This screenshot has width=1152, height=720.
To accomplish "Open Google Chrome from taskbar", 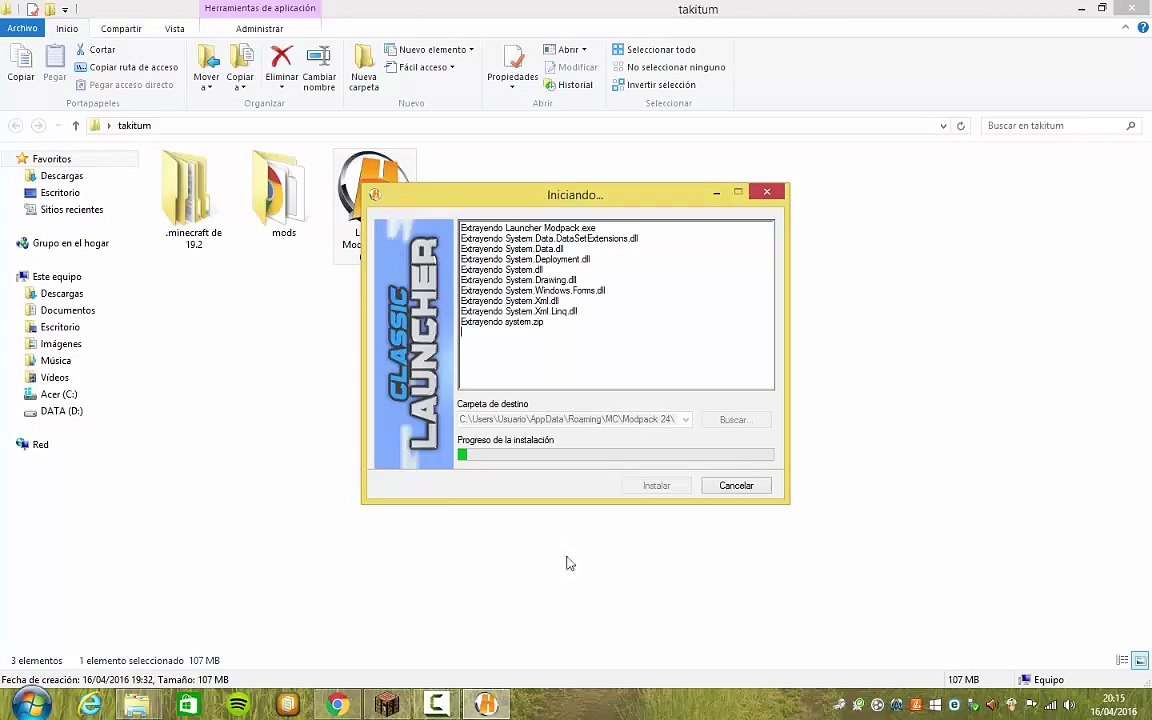I will [x=337, y=705].
